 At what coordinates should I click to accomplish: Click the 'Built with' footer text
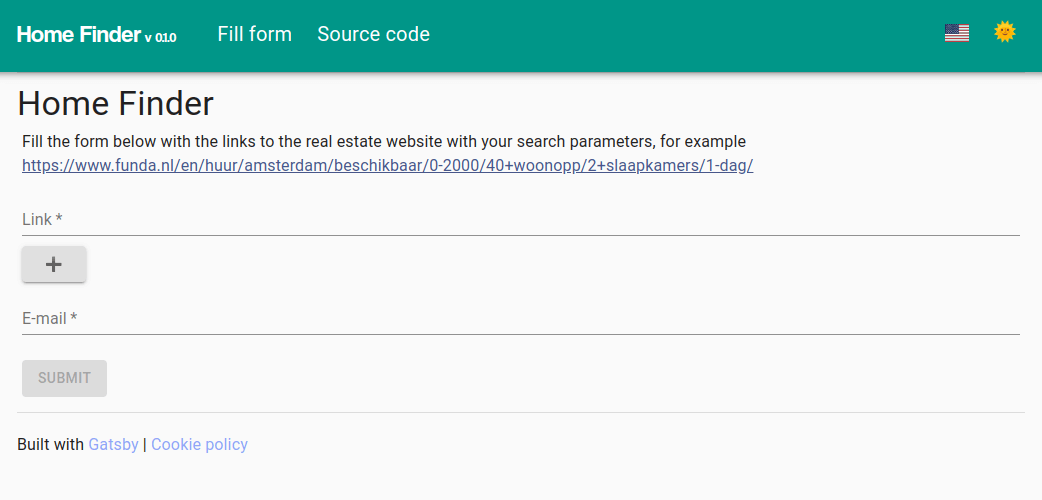[x=50, y=444]
